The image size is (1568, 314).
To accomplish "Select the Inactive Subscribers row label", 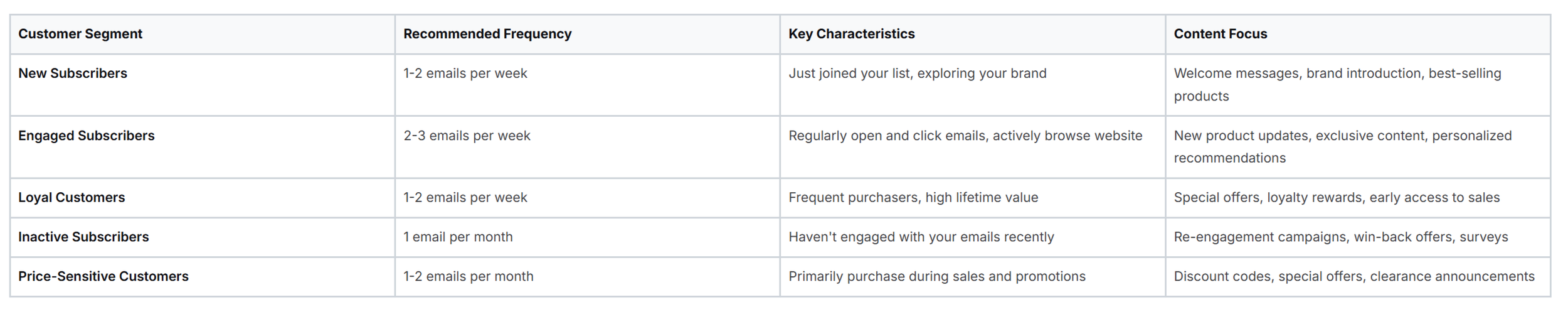I will [x=83, y=237].
